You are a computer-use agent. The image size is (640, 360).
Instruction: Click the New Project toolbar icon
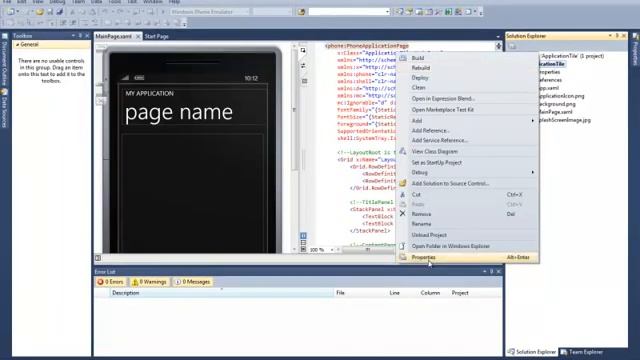click(x=10, y=12)
